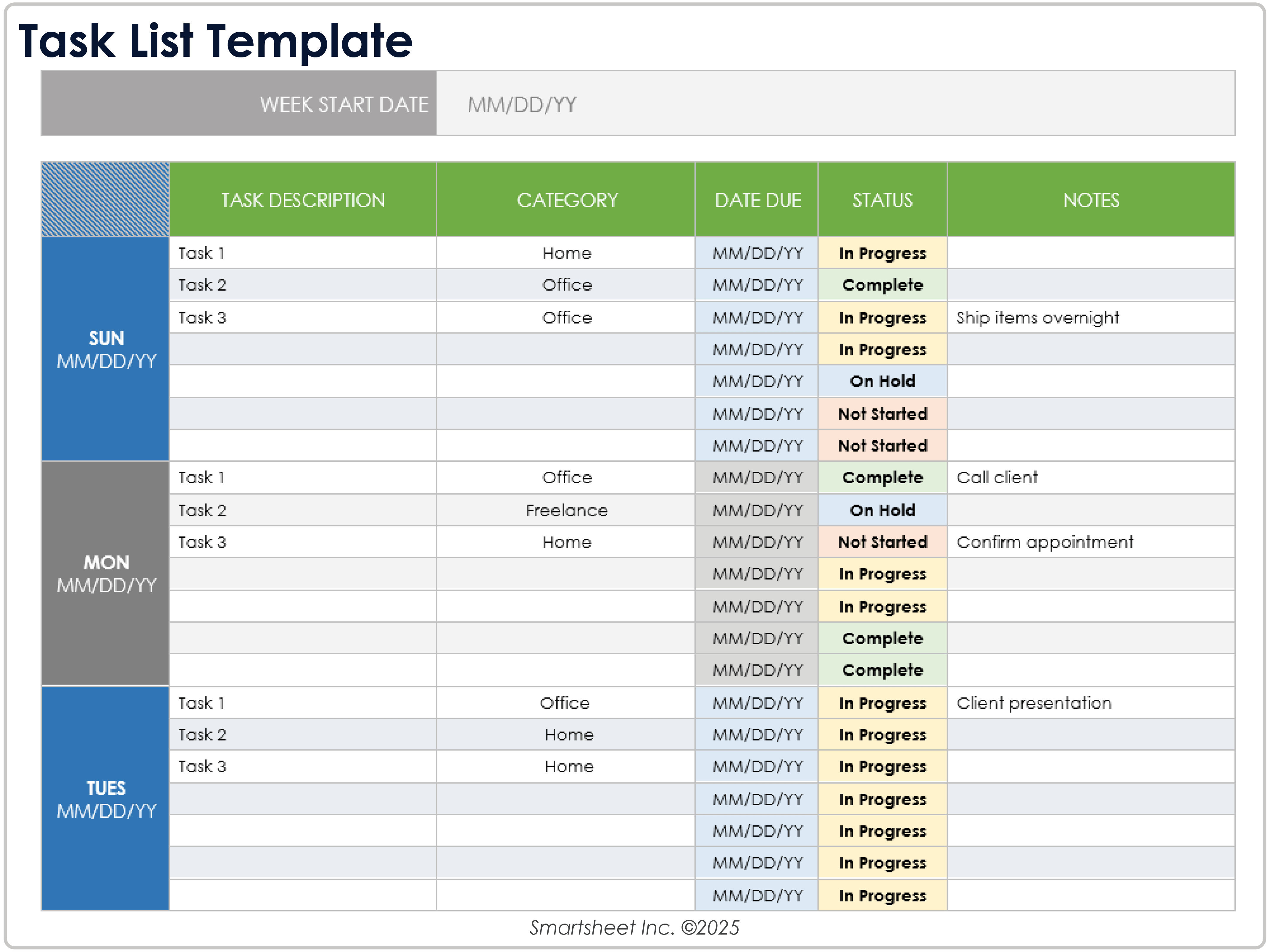Select the Freelance category cell

(x=566, y=510)
